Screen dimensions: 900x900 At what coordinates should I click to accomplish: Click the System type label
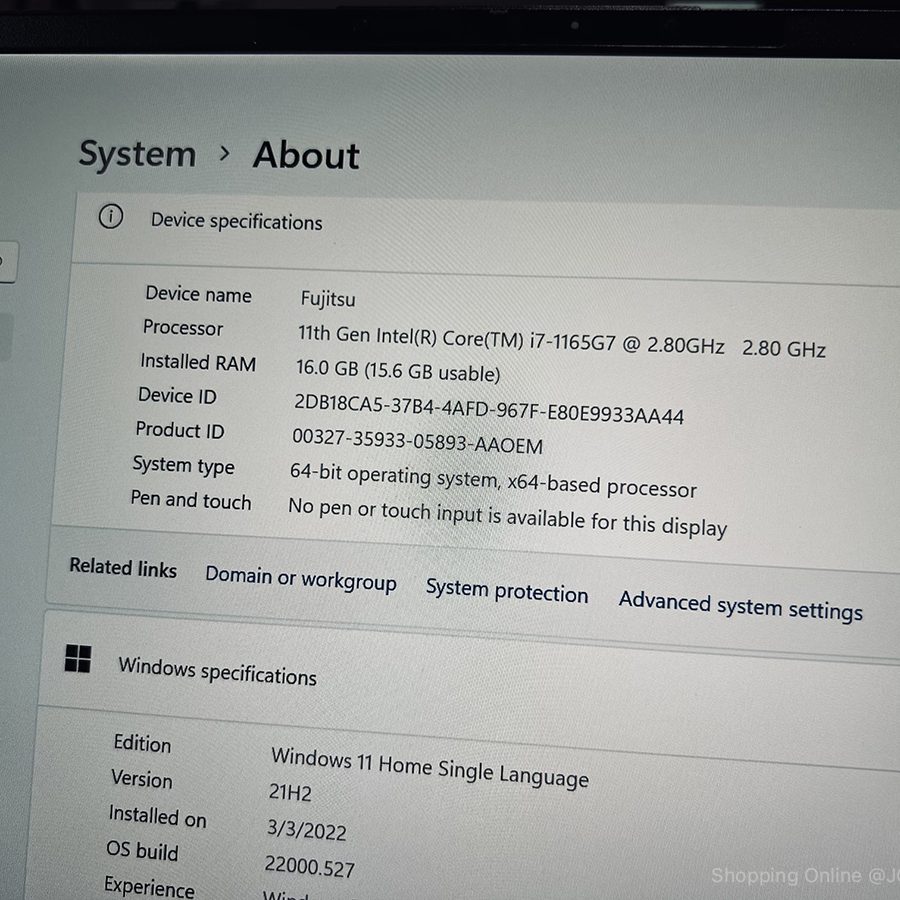tap(184, 465)
